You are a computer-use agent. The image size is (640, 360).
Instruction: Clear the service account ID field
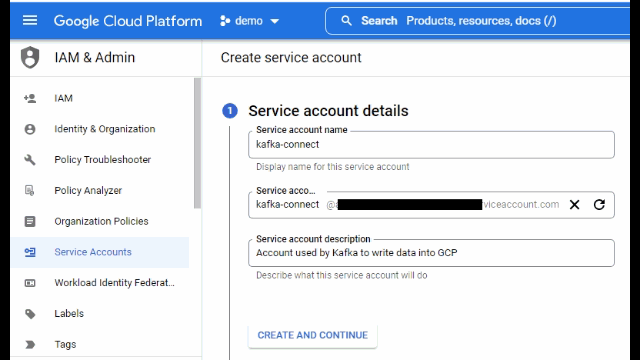tap(574, 204)
